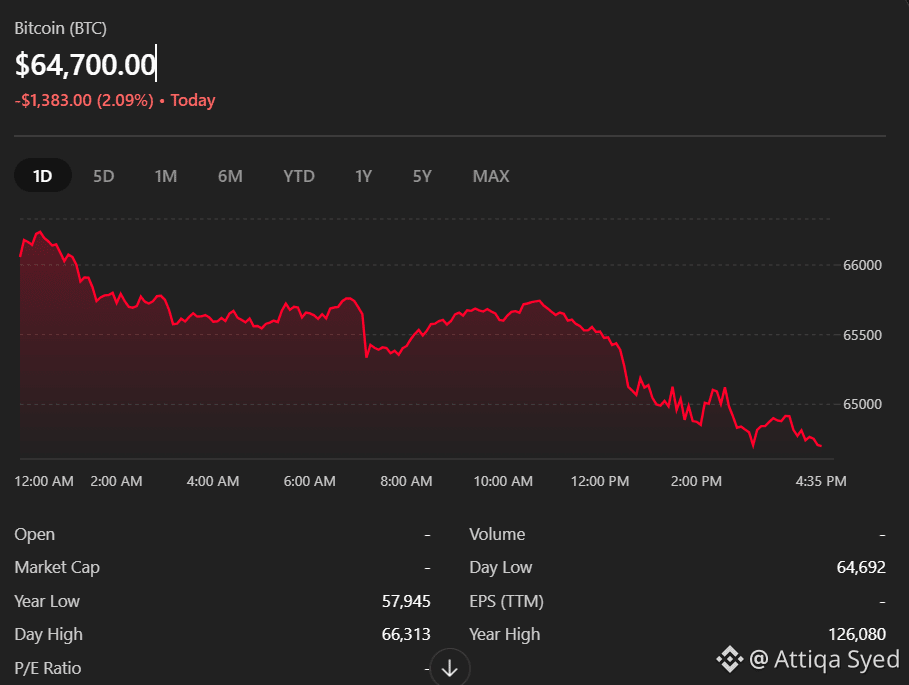
Task: Click the Year Low value 57,945
Action: pos(406,602)
